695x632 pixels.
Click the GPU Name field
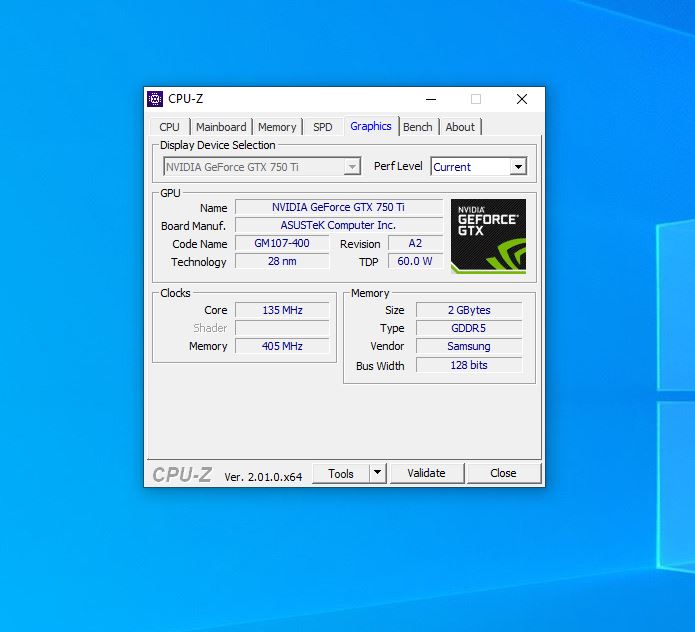(338, 207)
